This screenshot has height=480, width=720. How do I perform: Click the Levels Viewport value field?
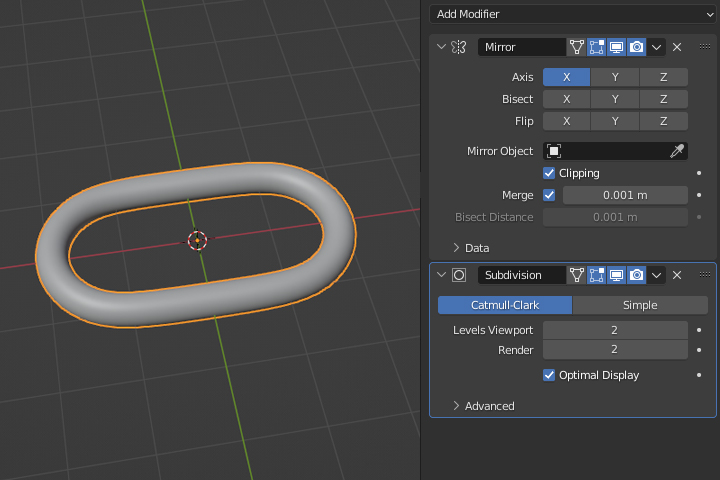tap(615, 330)
